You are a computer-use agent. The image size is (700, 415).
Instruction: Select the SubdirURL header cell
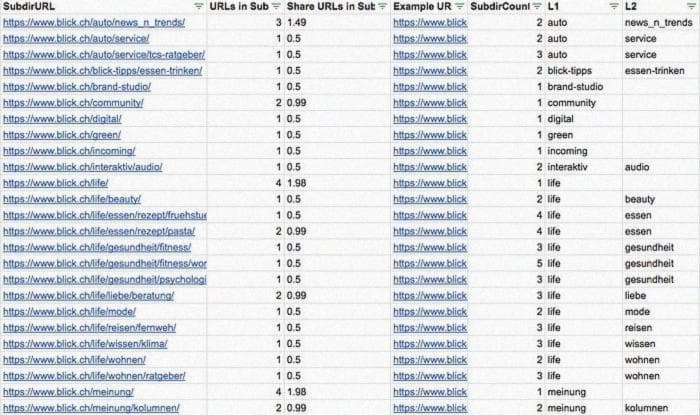coord(104,7)
